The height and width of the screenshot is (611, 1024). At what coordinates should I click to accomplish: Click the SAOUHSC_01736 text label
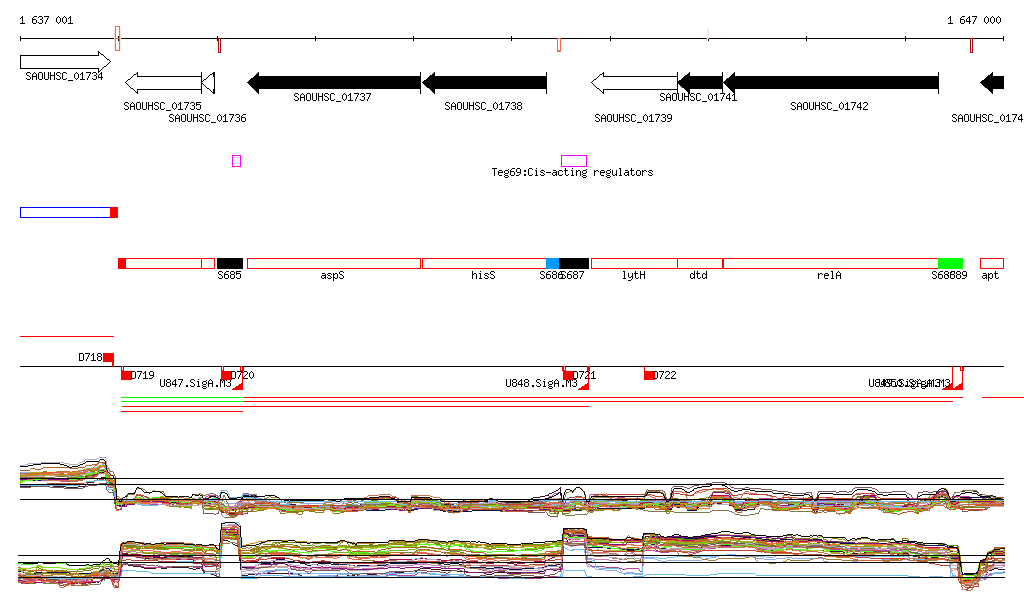pyautogui.click(x=208, y=118)
